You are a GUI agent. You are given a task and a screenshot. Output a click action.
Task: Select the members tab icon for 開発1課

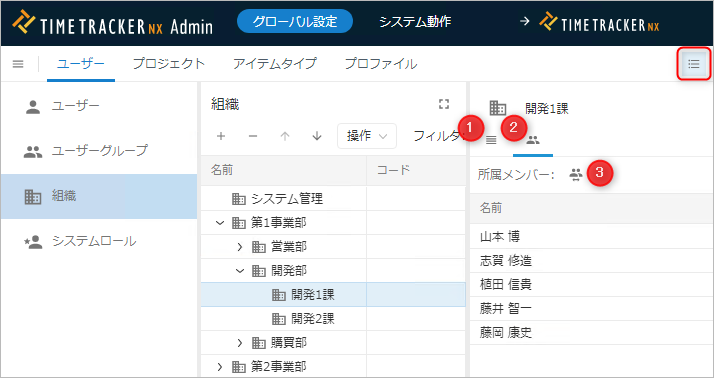click(533, 140)
